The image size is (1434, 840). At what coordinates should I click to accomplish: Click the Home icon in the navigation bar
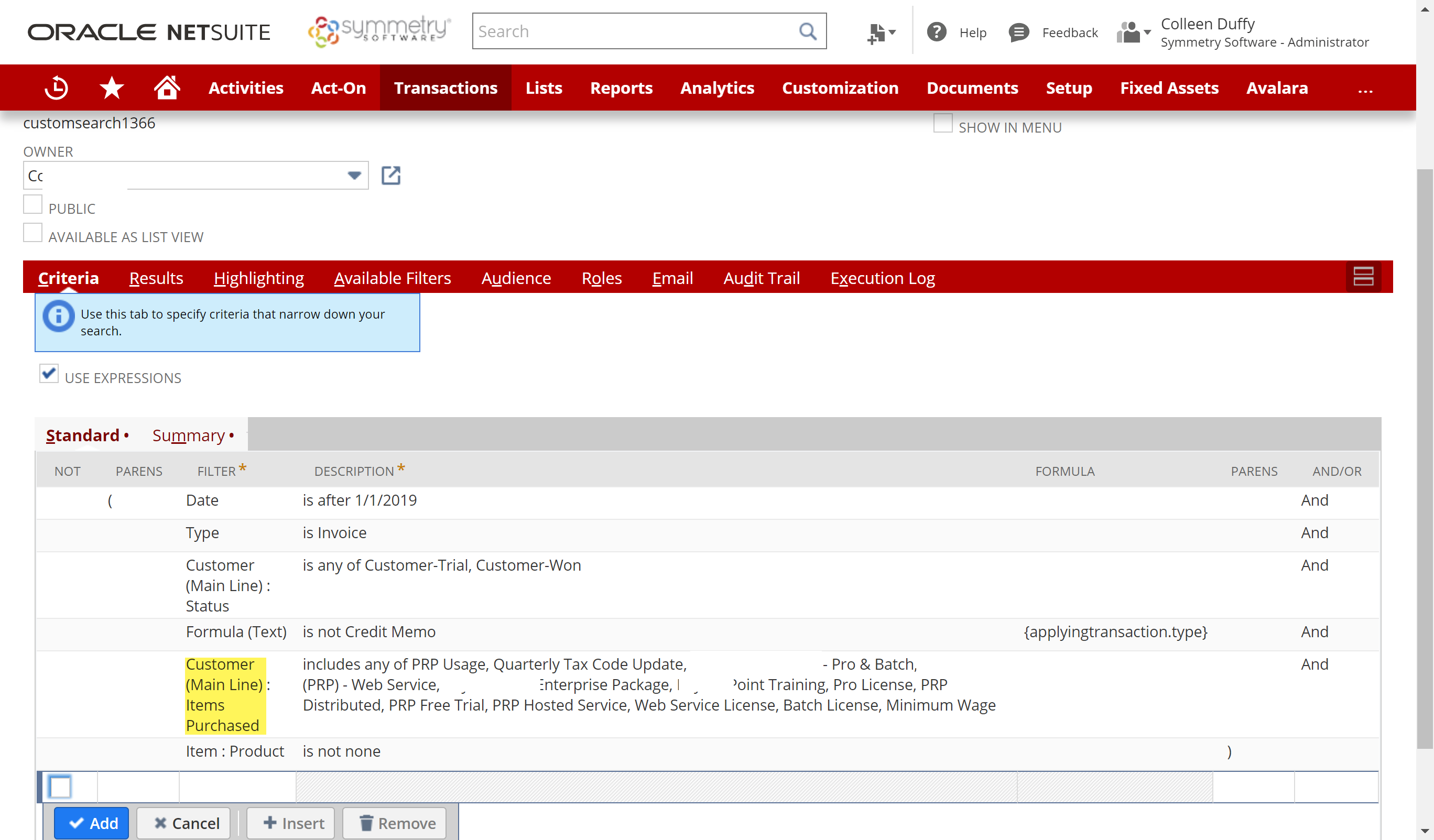(x=166, y=88)
